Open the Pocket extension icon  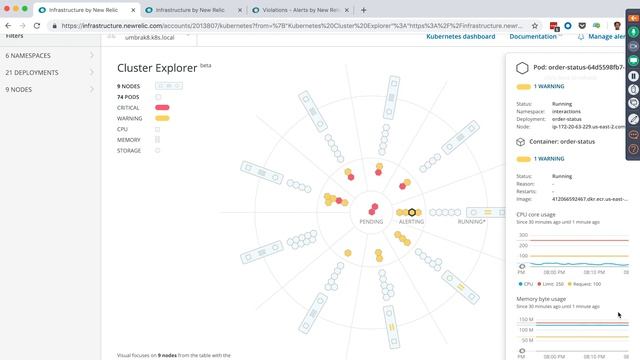click(x=582, y=26)
